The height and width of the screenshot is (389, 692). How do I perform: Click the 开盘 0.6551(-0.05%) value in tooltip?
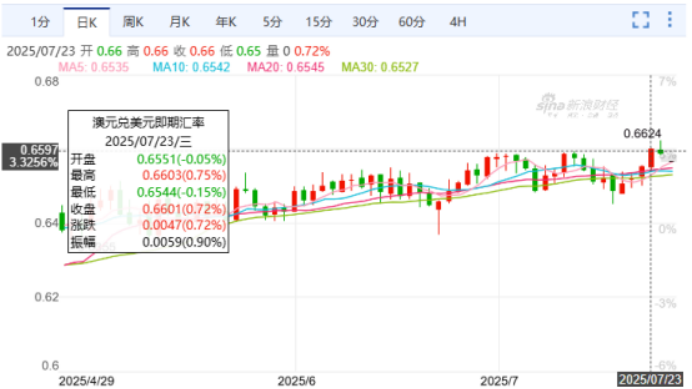click(x=181, y=159)
